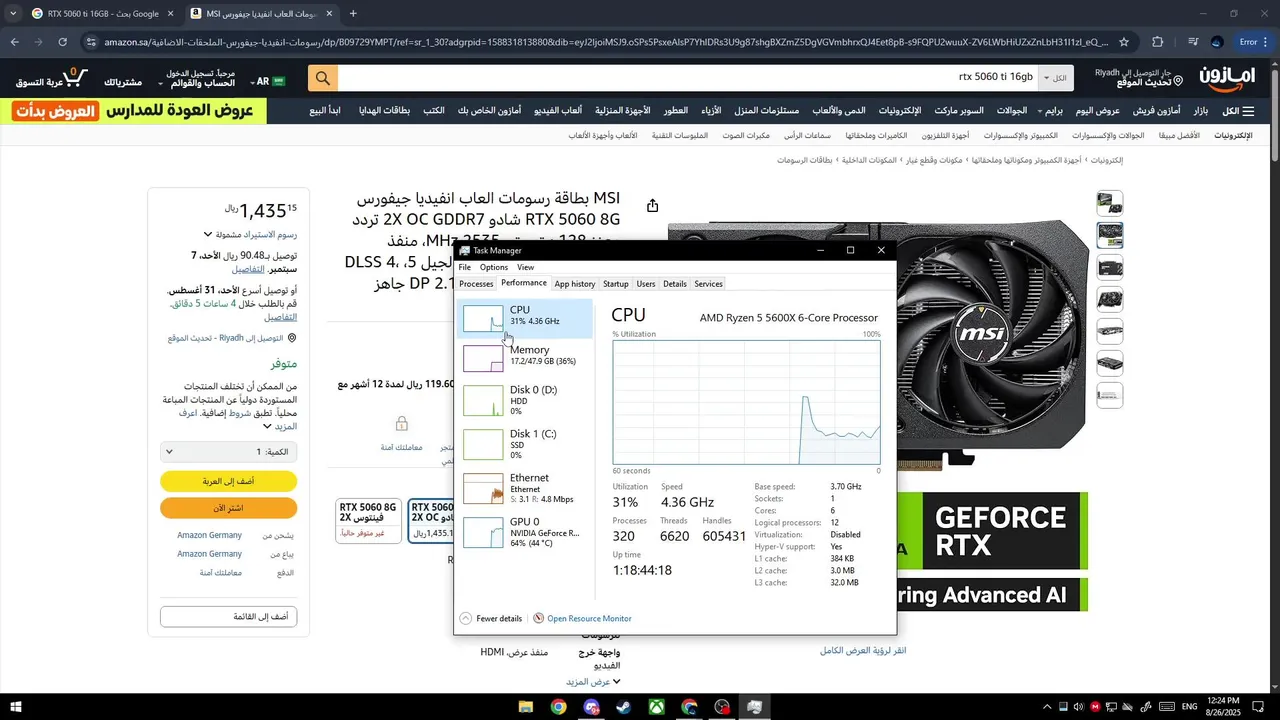Image resolution: width=1280 pixels, height=720 pixels.
Task: Open the AR language selector dropdown
Action: pyautogui.click(x=270, y=81)
